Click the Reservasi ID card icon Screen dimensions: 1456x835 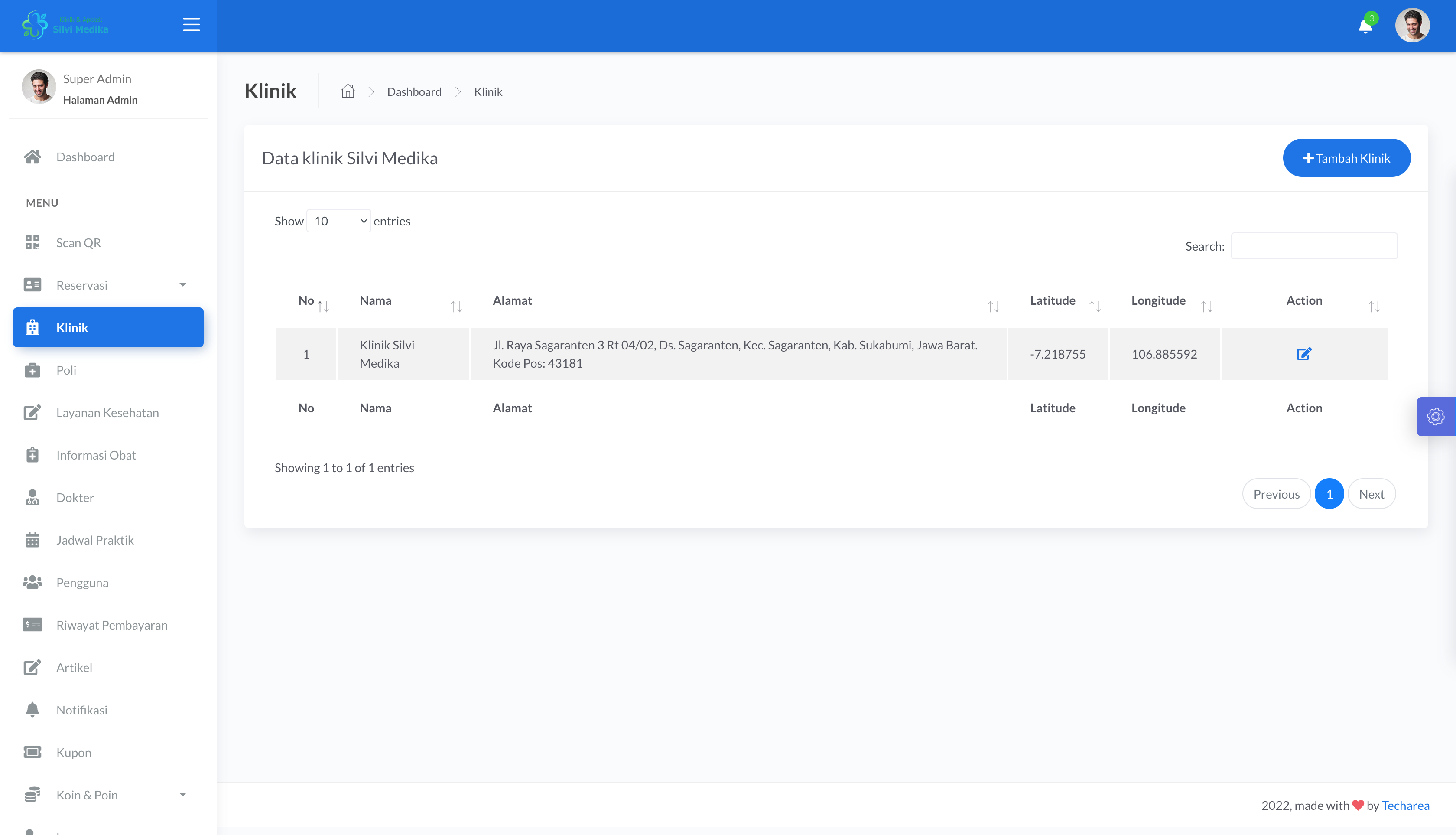point(32,285)
